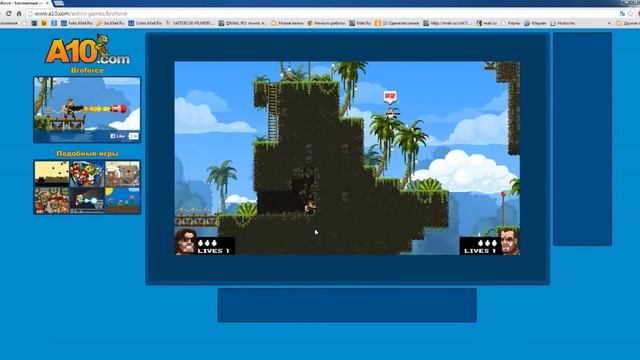Open the Foto.Mail.Ru bookmark
The height and width of the screenshot is (360, 640).
(x=77, y=23)
